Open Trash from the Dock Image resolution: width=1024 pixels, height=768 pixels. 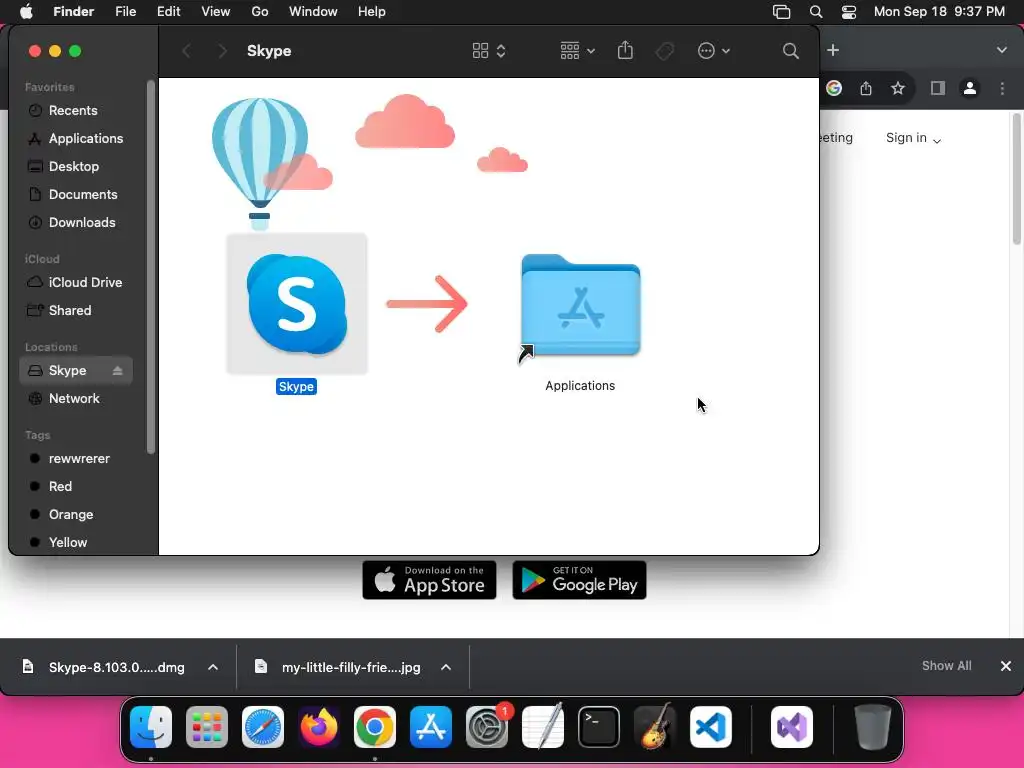(872, 727)
